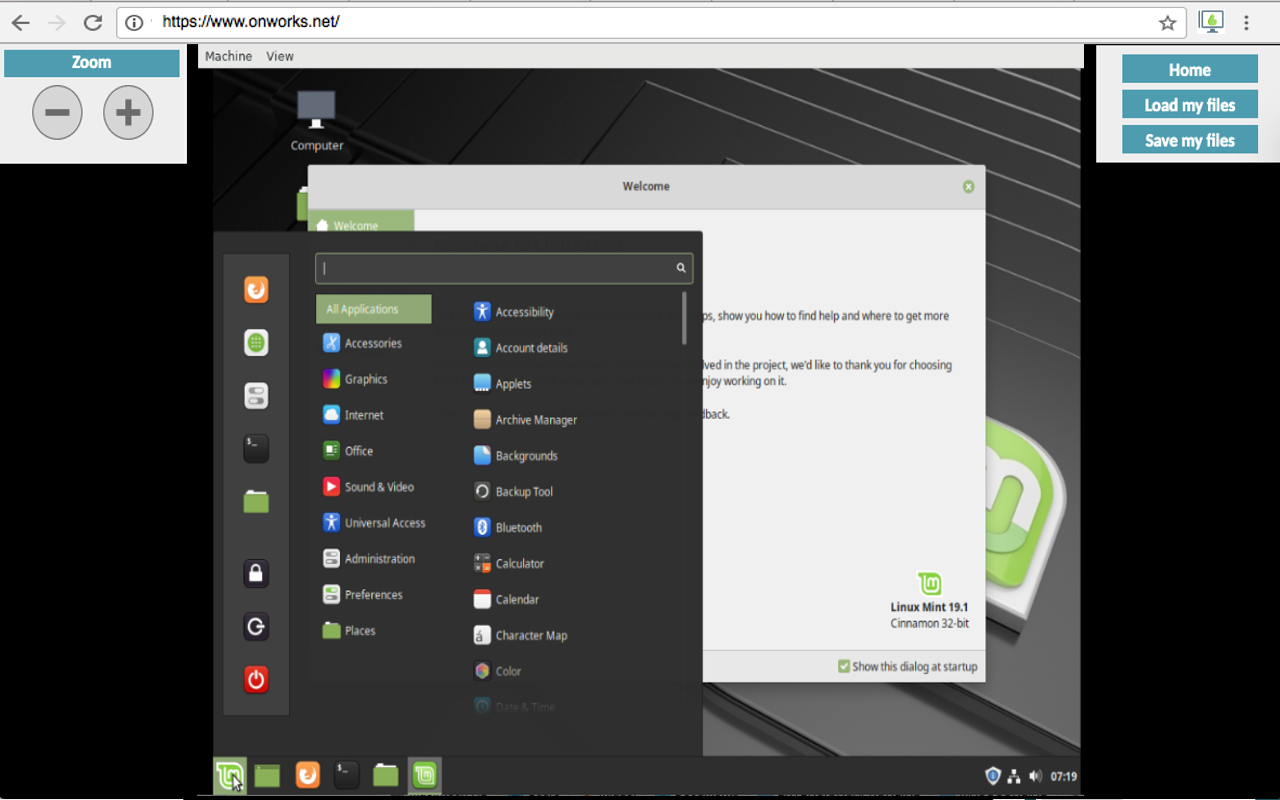Select the Administration category
This screenshot has height=800, width=1280.
pos(369,559)
